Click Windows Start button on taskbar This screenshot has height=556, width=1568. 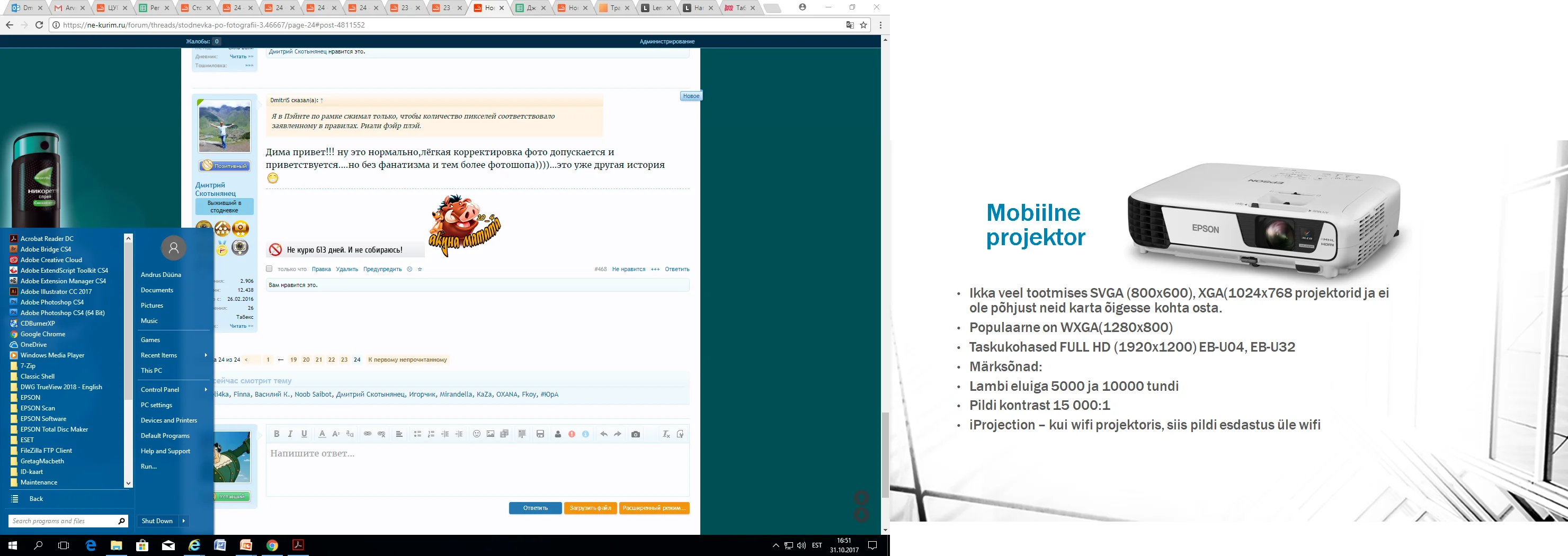coord(12,545)
